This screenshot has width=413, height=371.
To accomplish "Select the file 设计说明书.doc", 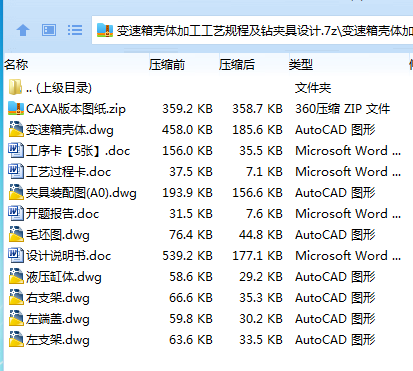I will click(68, 256).
